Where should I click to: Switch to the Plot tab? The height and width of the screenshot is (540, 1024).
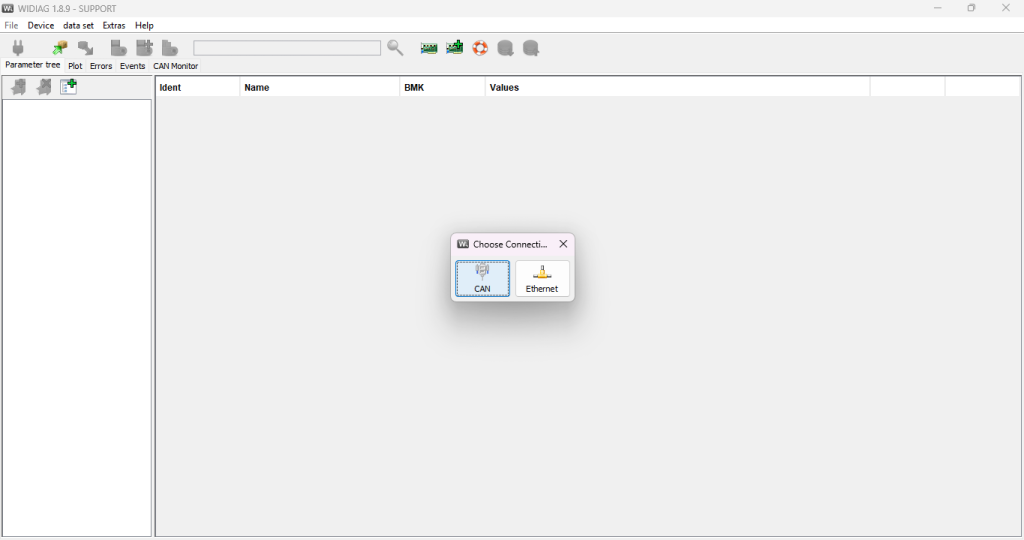click(x=75, y=66)
